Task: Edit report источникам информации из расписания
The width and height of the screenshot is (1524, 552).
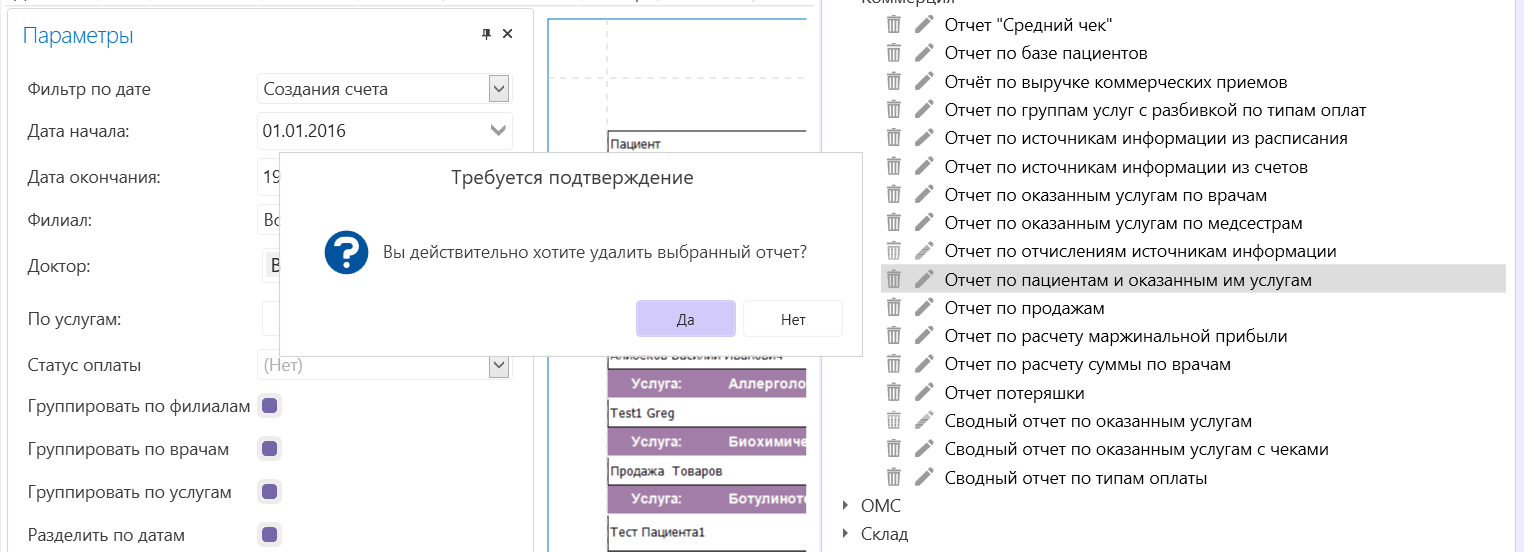Action: pos(925,138)
